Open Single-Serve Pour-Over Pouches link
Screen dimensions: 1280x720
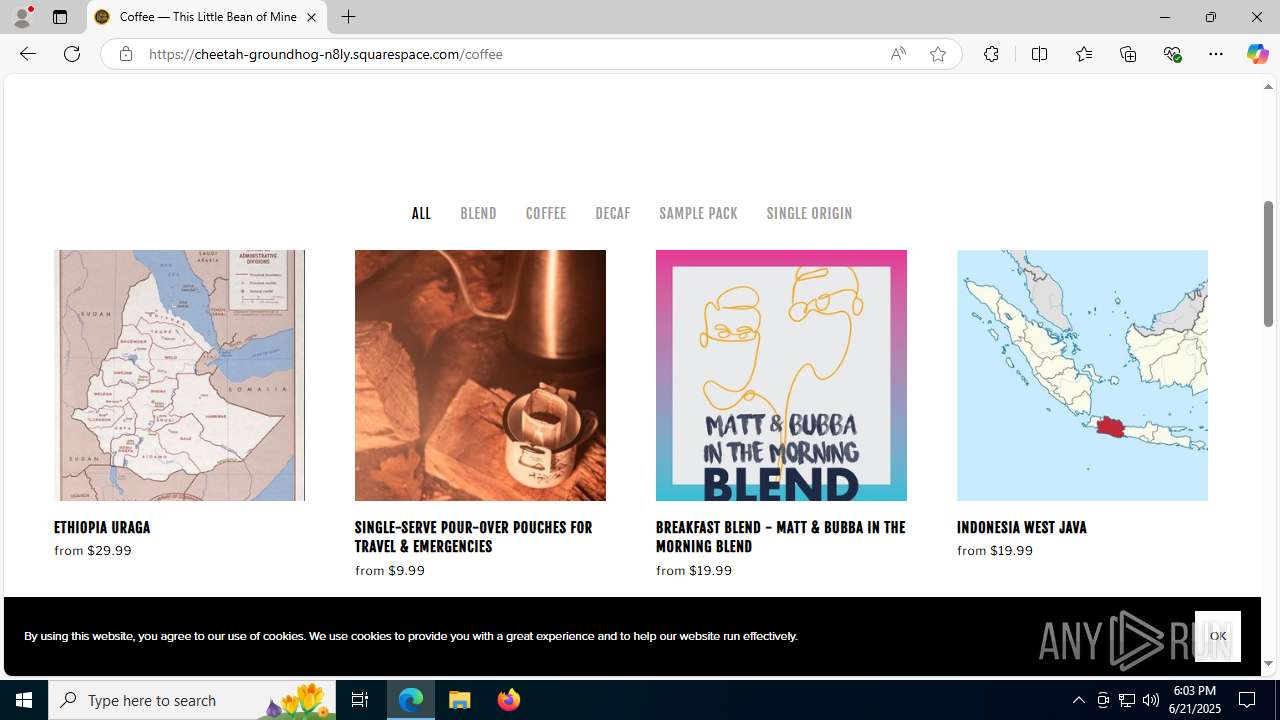473,537
